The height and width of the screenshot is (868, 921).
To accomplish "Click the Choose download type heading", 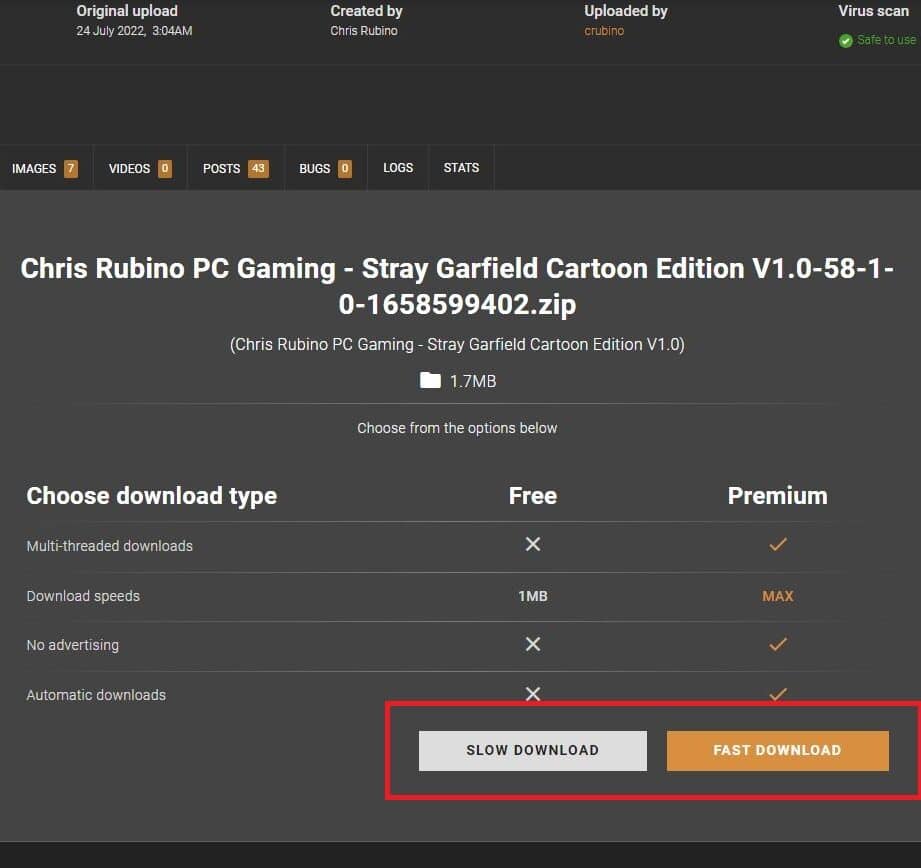I will (x=152, y=496).
